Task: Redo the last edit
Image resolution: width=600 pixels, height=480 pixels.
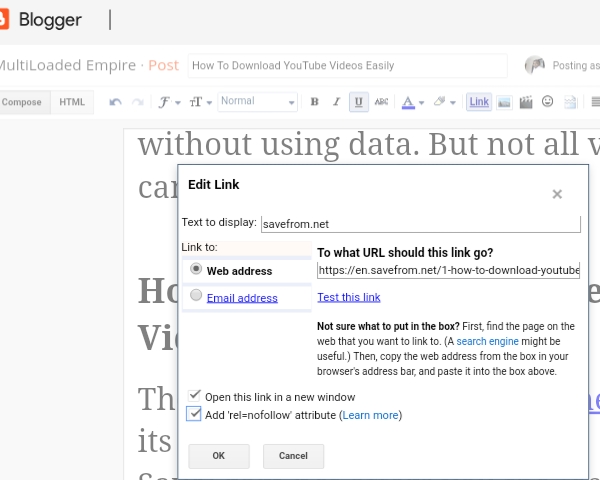Action: pyautogui.click(x=137, y=102)
